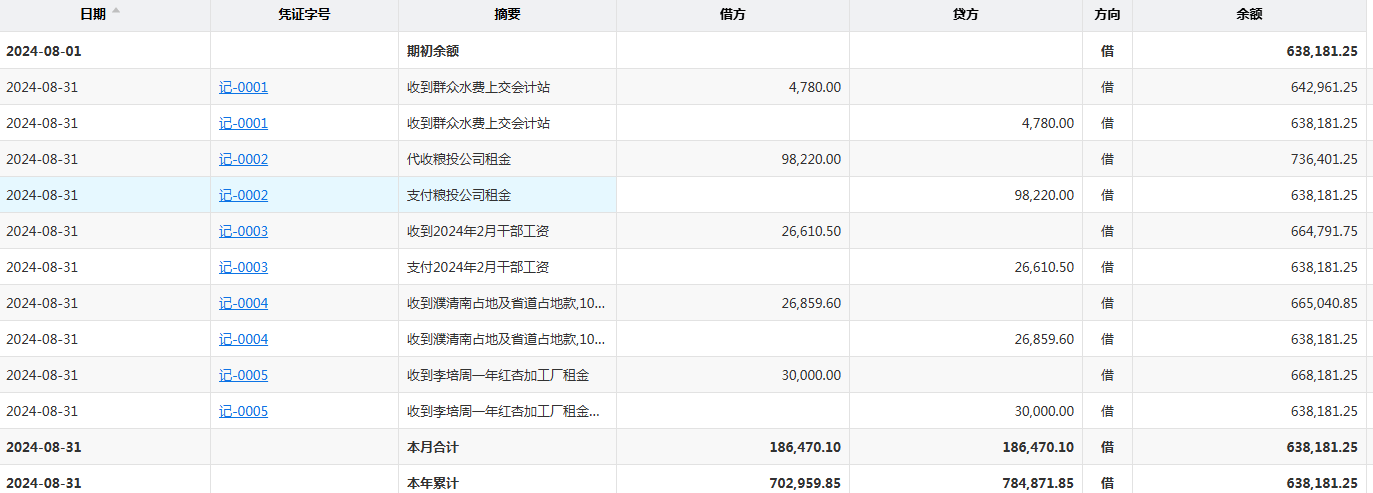Select the 本月合计 summary cell
The width and height of the screenshot is (1373, 493).
(x=433, y=447)
